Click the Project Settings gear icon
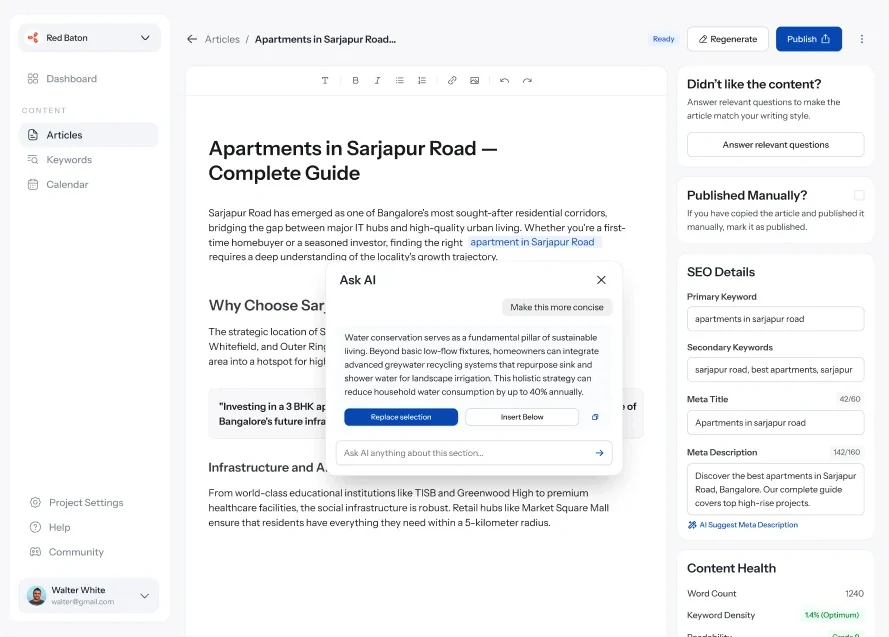Screen dimensions: 889x637 35,503
